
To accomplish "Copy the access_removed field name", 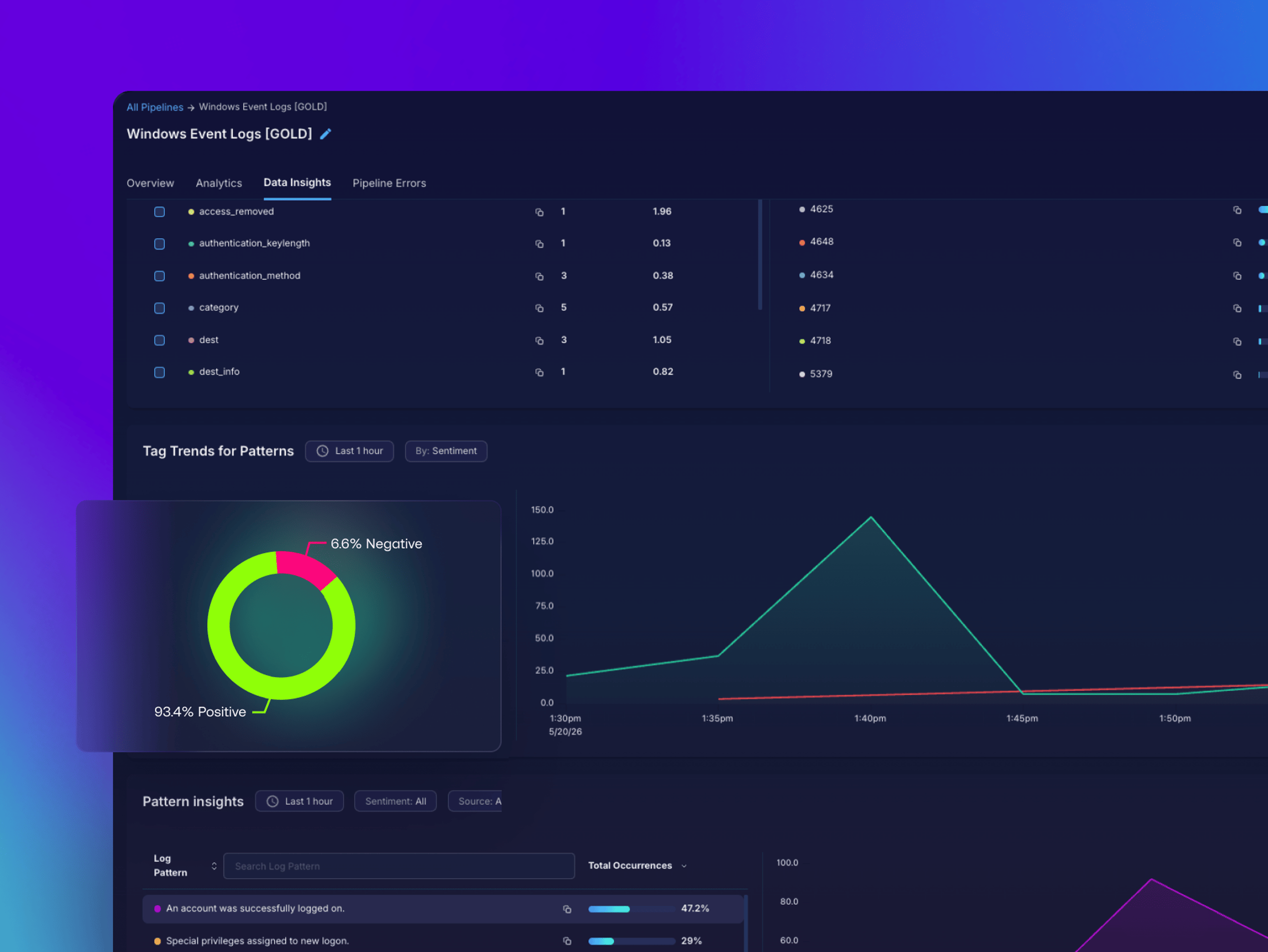I will pos(539,212).
